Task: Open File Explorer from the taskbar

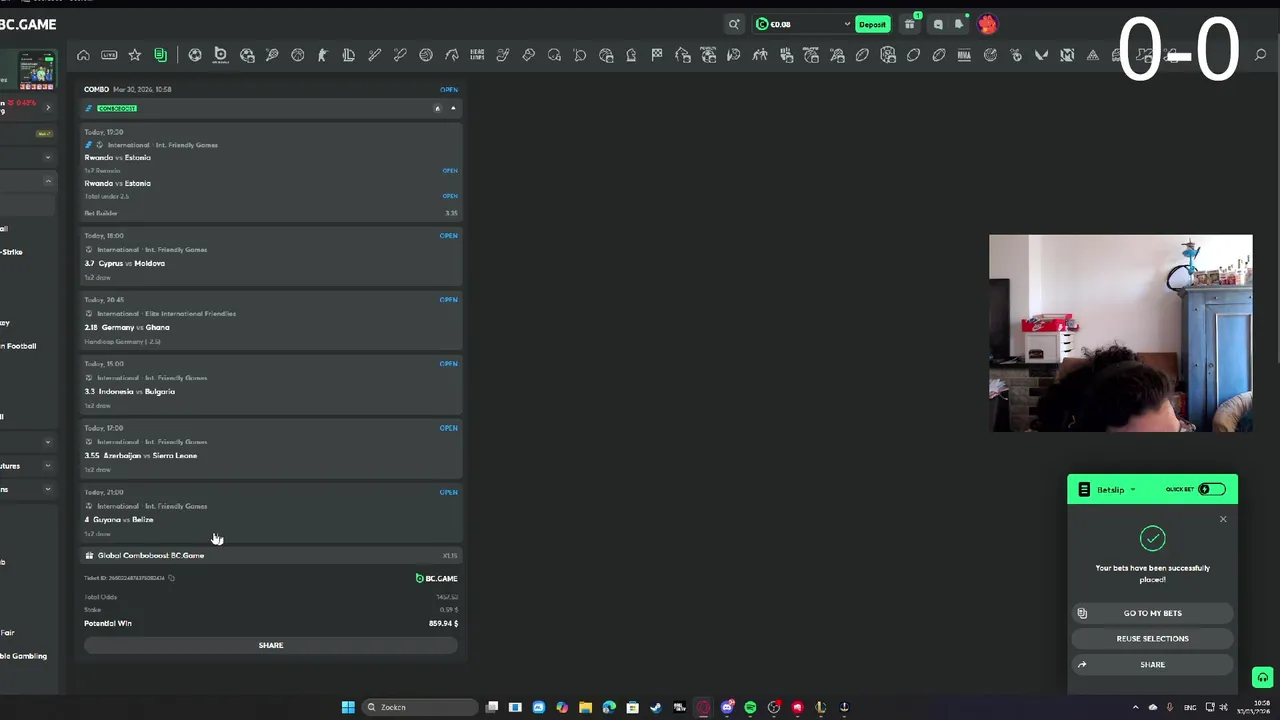Action: (x=585, y=707)
